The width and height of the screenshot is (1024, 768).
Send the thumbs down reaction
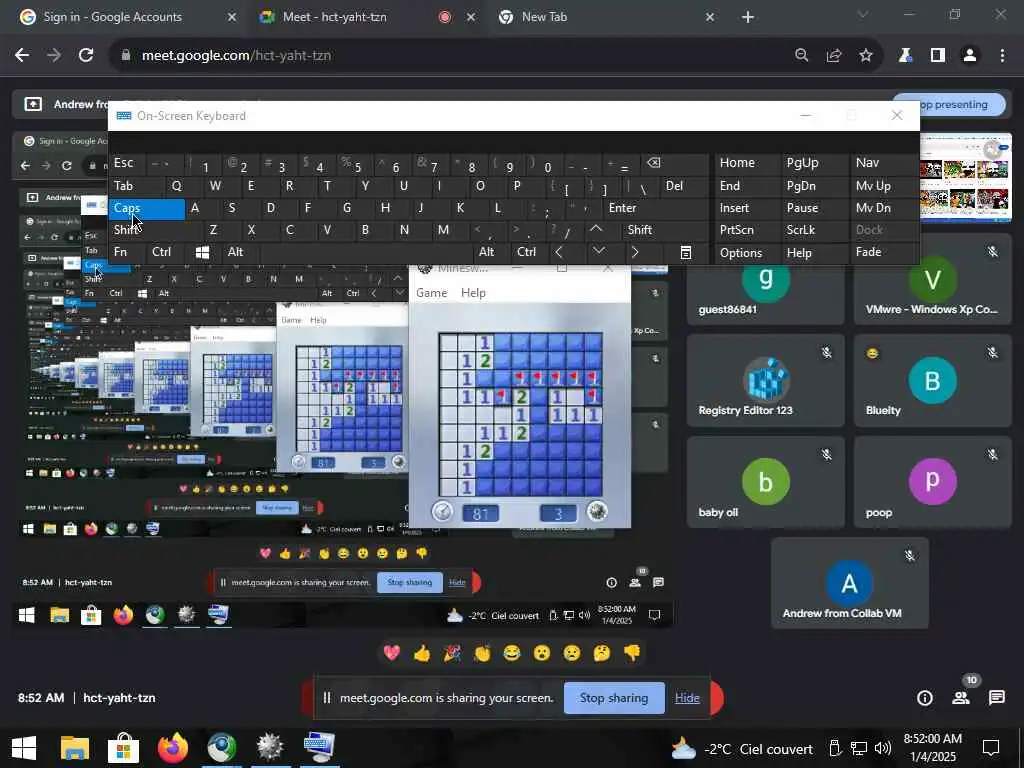(x=632, y=652)
